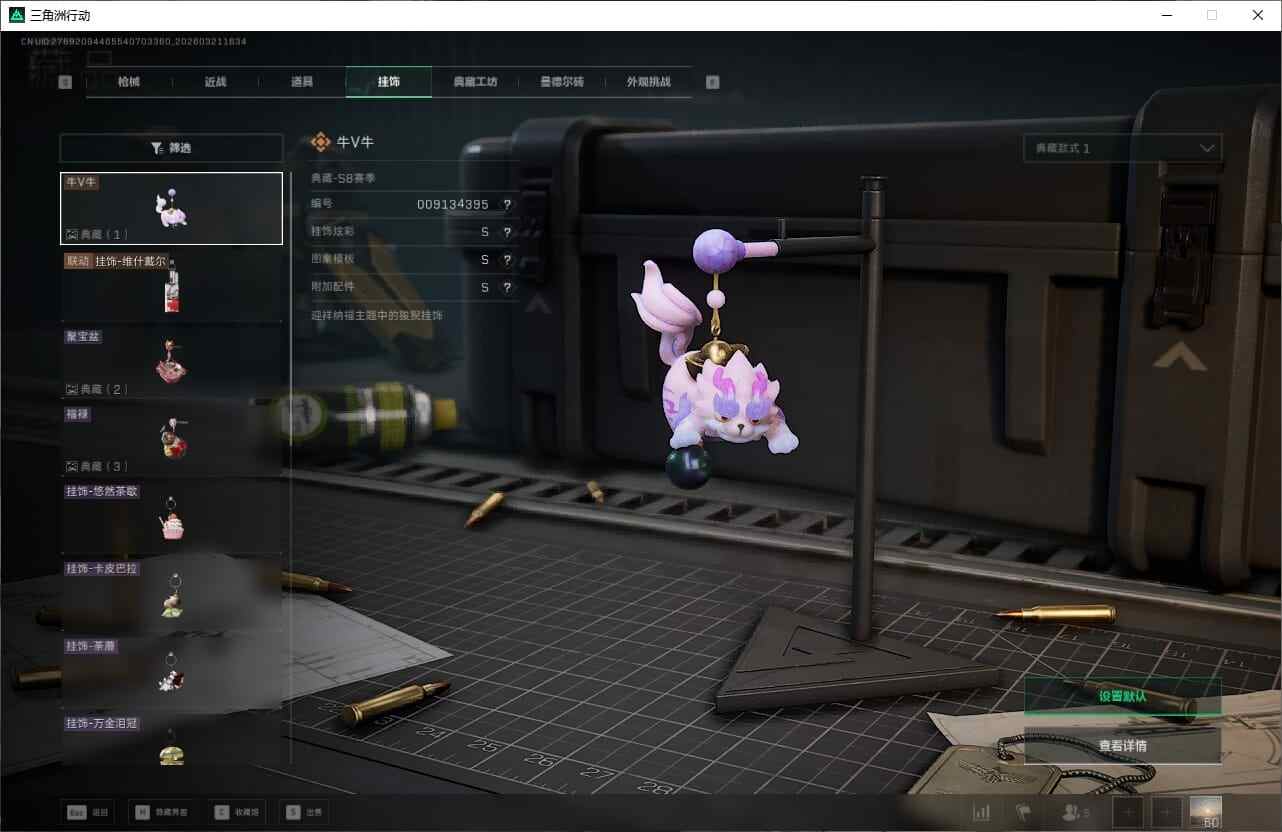Screen dimensions: 1282x832
Task: Click the player avatar in bottom-right corner
Action: 1205,812
